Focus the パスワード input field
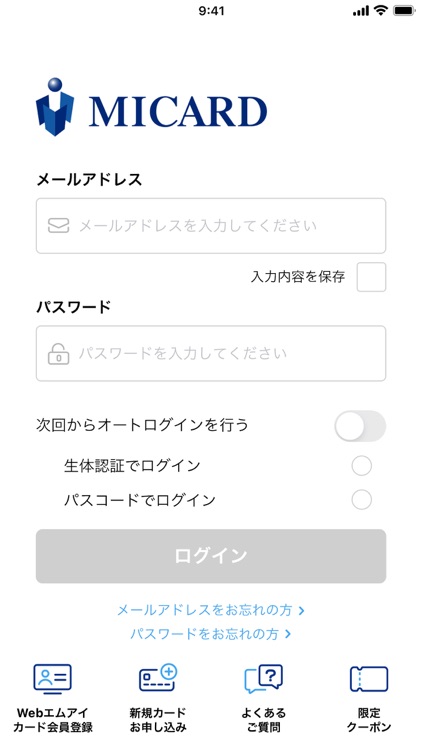The image size is (422, 750). point(211,353)
